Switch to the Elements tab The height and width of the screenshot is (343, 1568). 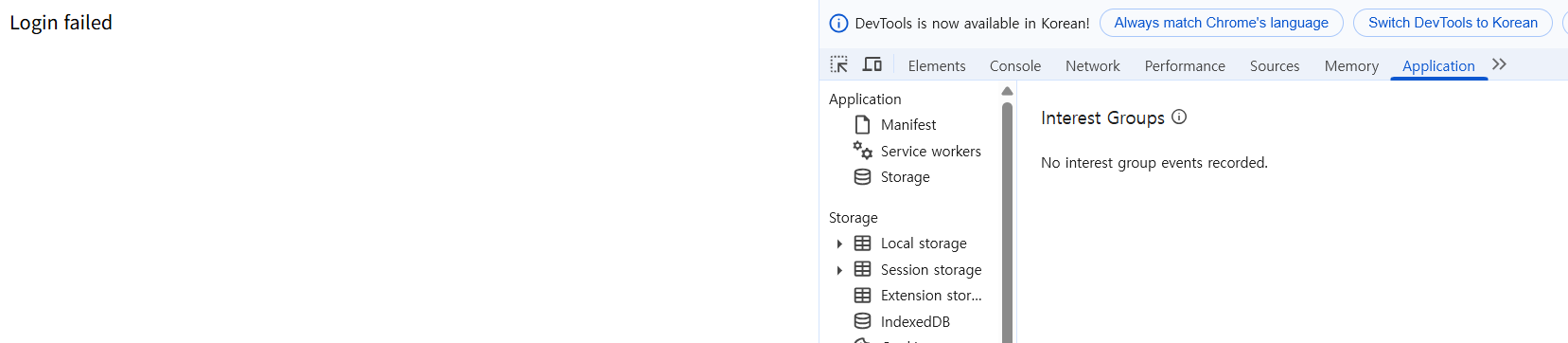(x=937, y=65)
